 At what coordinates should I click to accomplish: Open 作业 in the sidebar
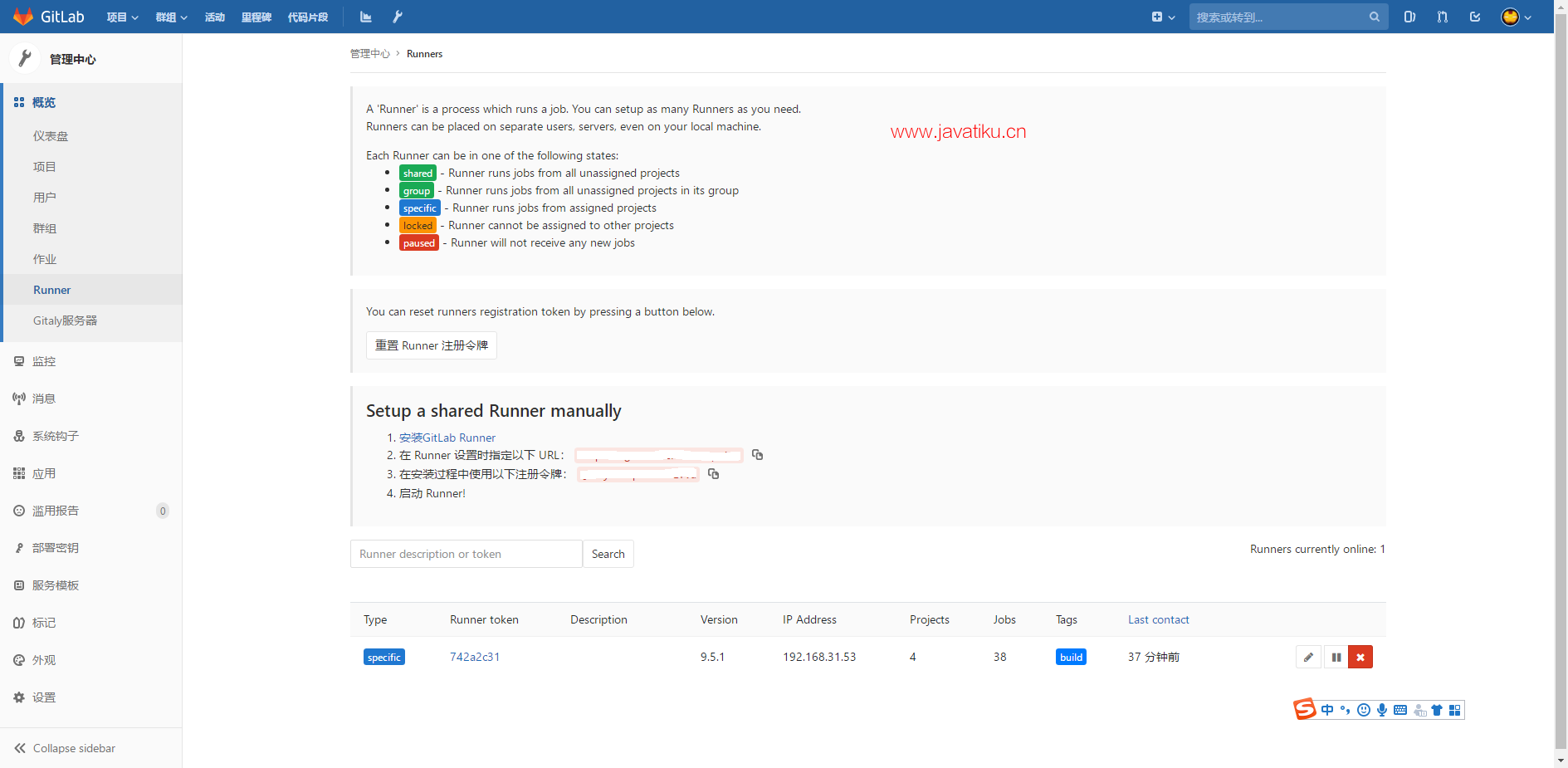tap(45, 259)
